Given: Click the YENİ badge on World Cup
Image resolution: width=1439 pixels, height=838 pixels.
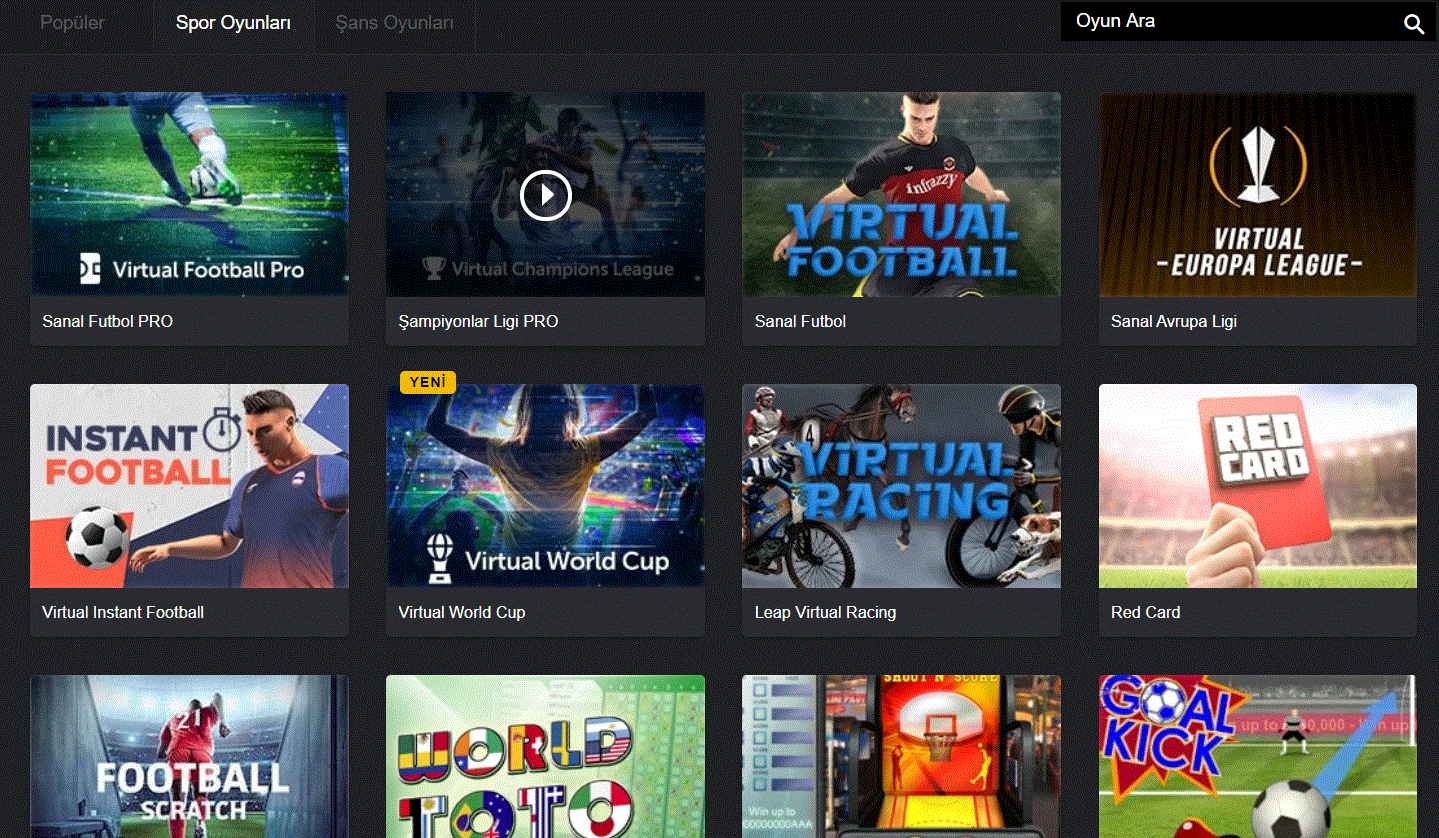Looking at the screenshot, I should [427, 382].
